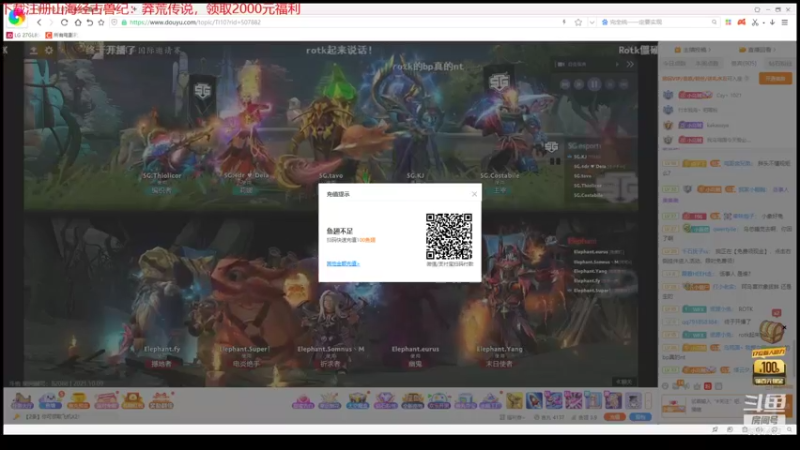800x450 pixels.
Task: Click the single arrow next to double chevron
Action: point(617,64)
